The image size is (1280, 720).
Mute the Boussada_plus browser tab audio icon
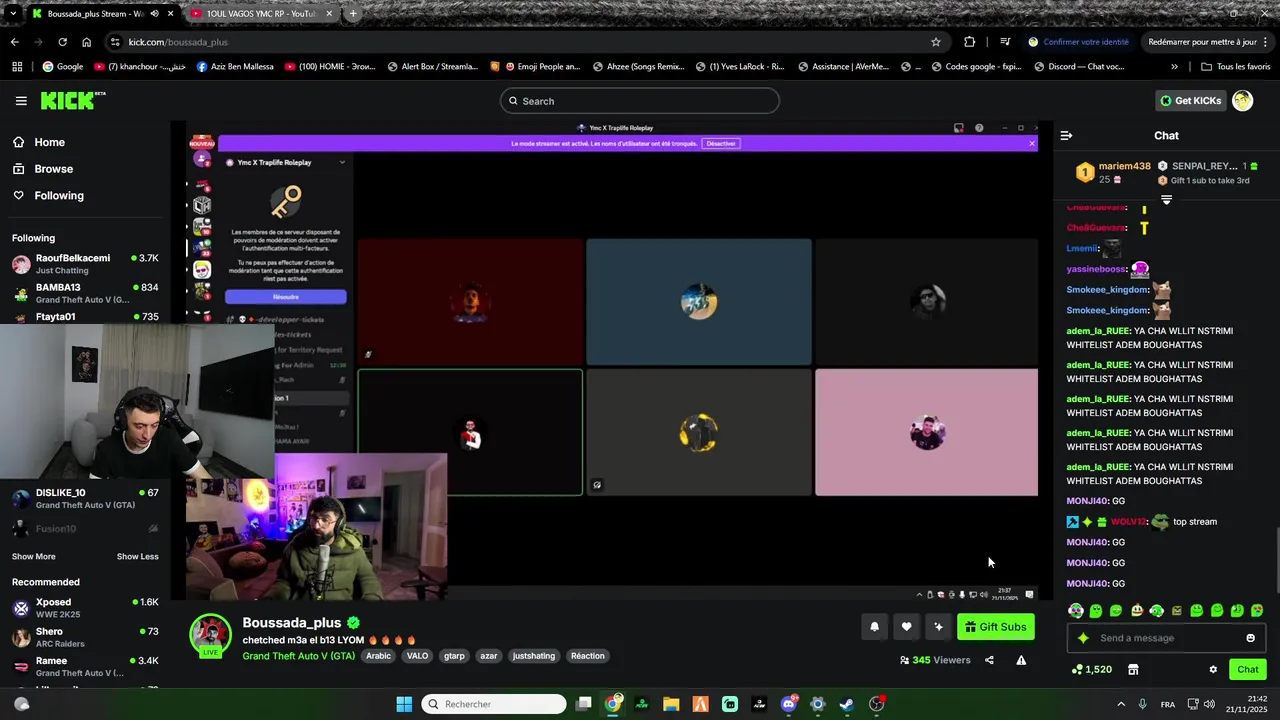click(x=154, y=14)
